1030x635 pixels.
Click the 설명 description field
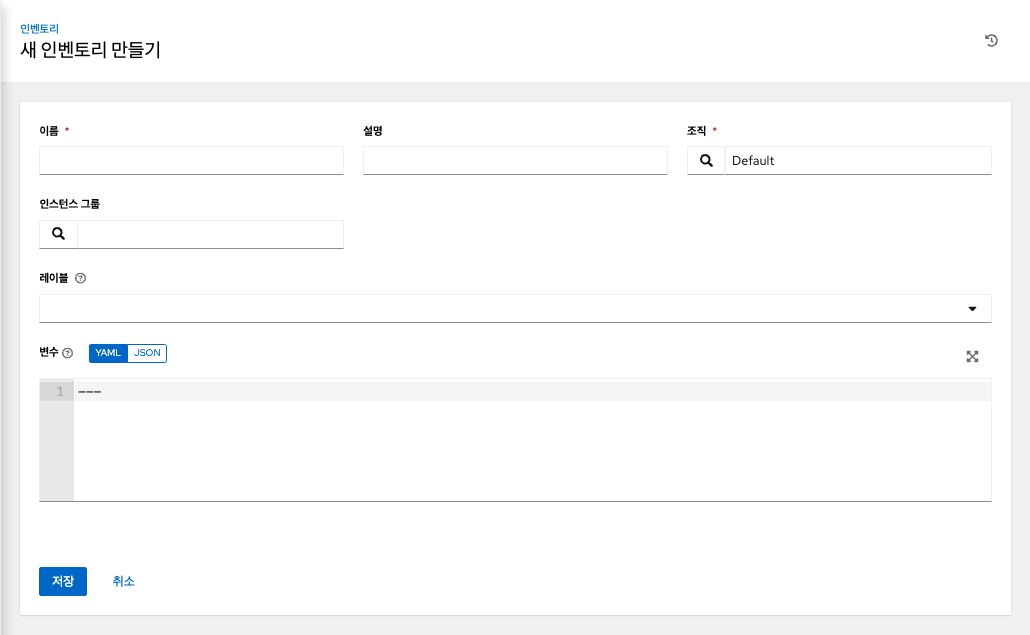[x=515, y=160]
